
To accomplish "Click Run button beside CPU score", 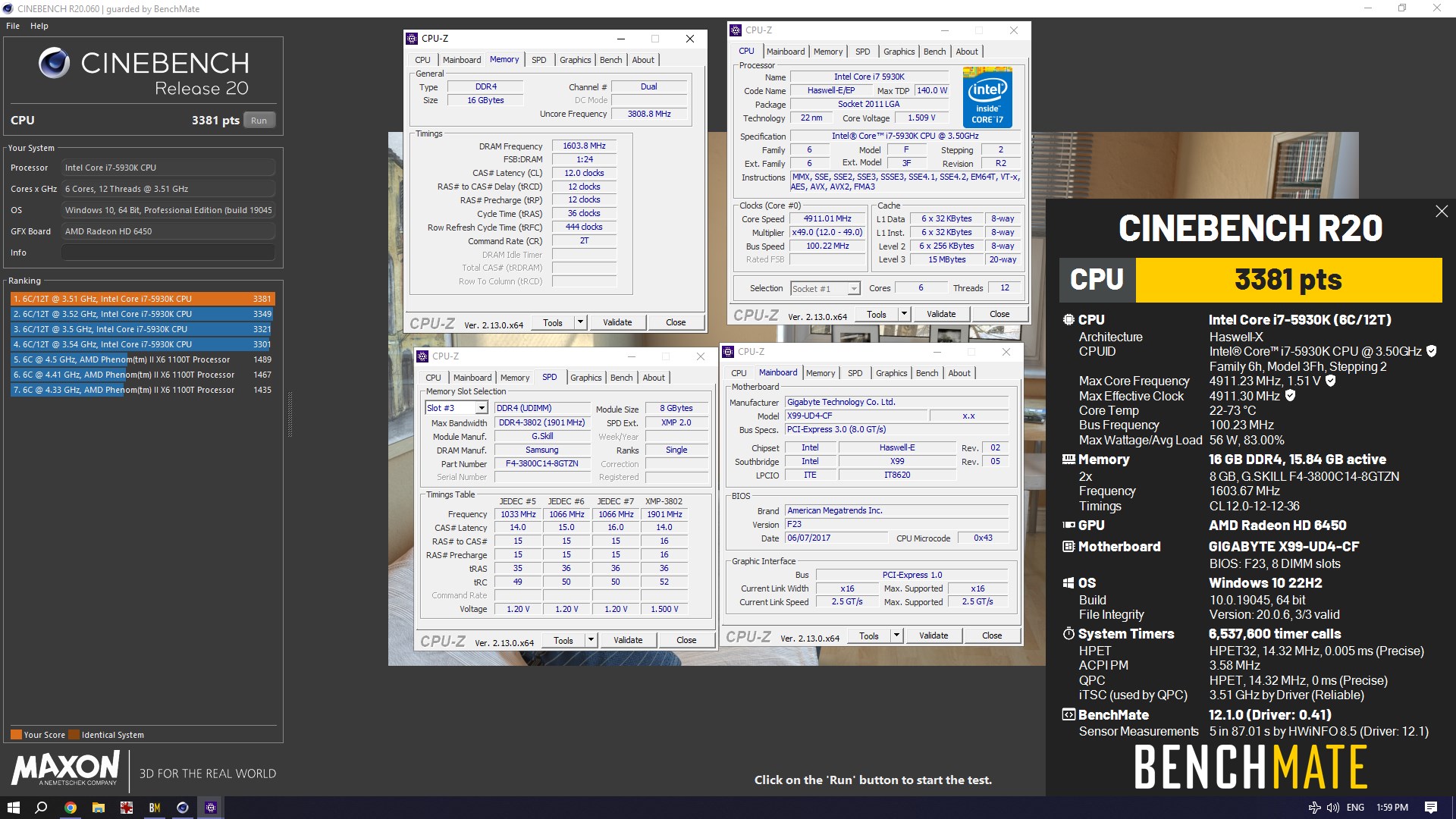I will tap(259, 120).
